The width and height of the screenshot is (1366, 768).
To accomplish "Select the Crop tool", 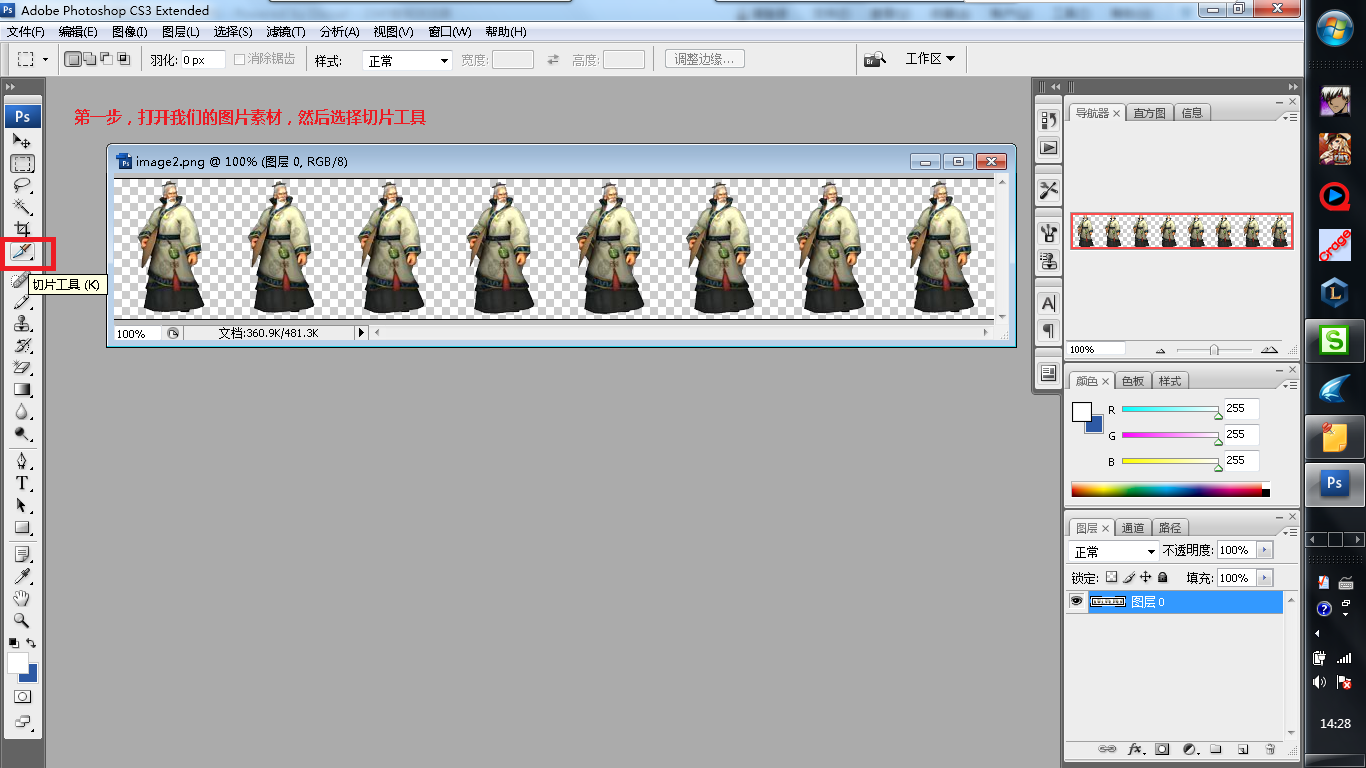I will pyautogui.click(x=22, y=229).
